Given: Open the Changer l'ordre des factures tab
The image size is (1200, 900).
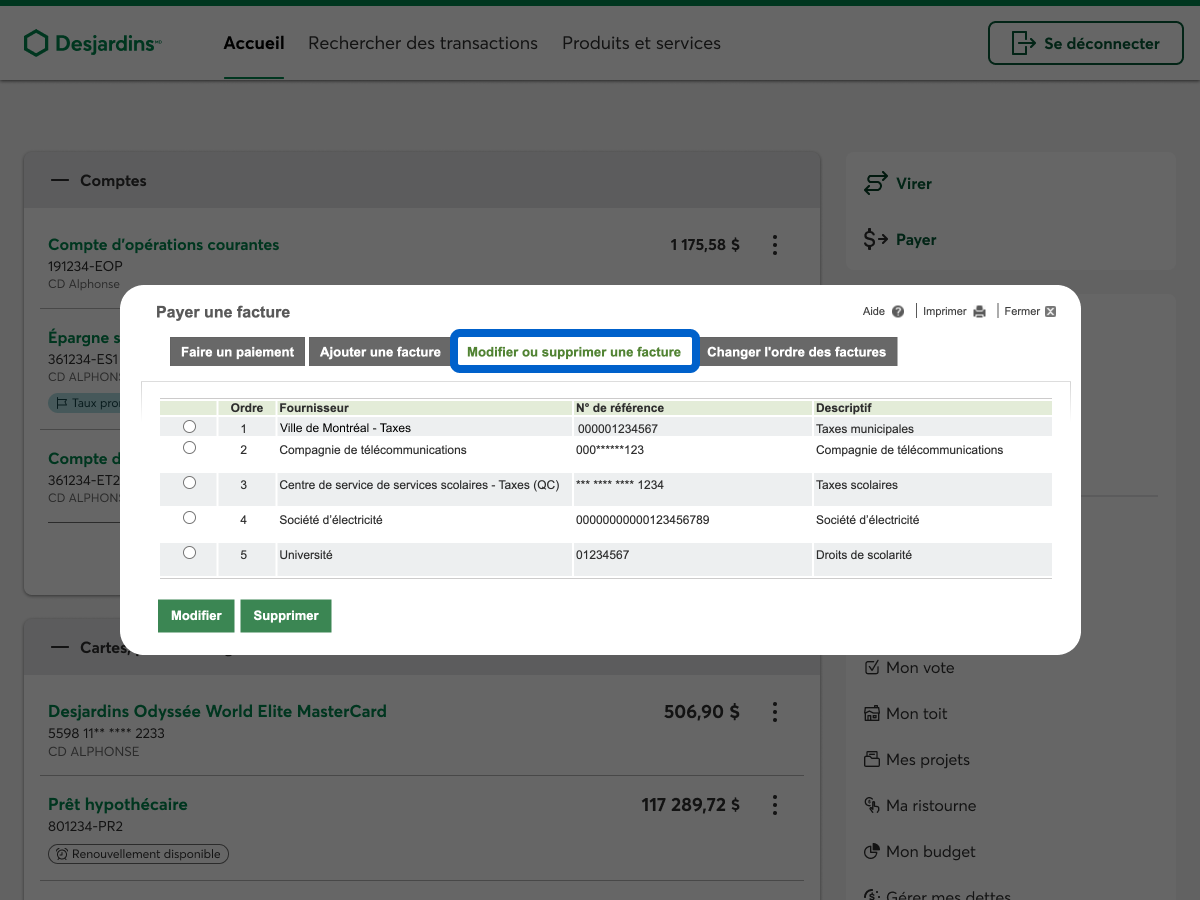Looking at the screenshot, I should tap(796, 352).
